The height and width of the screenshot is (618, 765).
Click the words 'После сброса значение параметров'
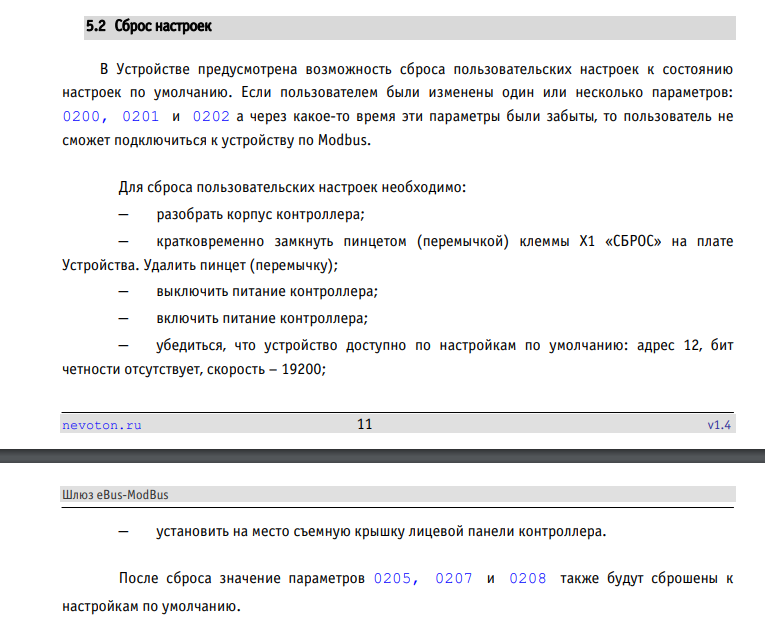click(x=242, y=578)
